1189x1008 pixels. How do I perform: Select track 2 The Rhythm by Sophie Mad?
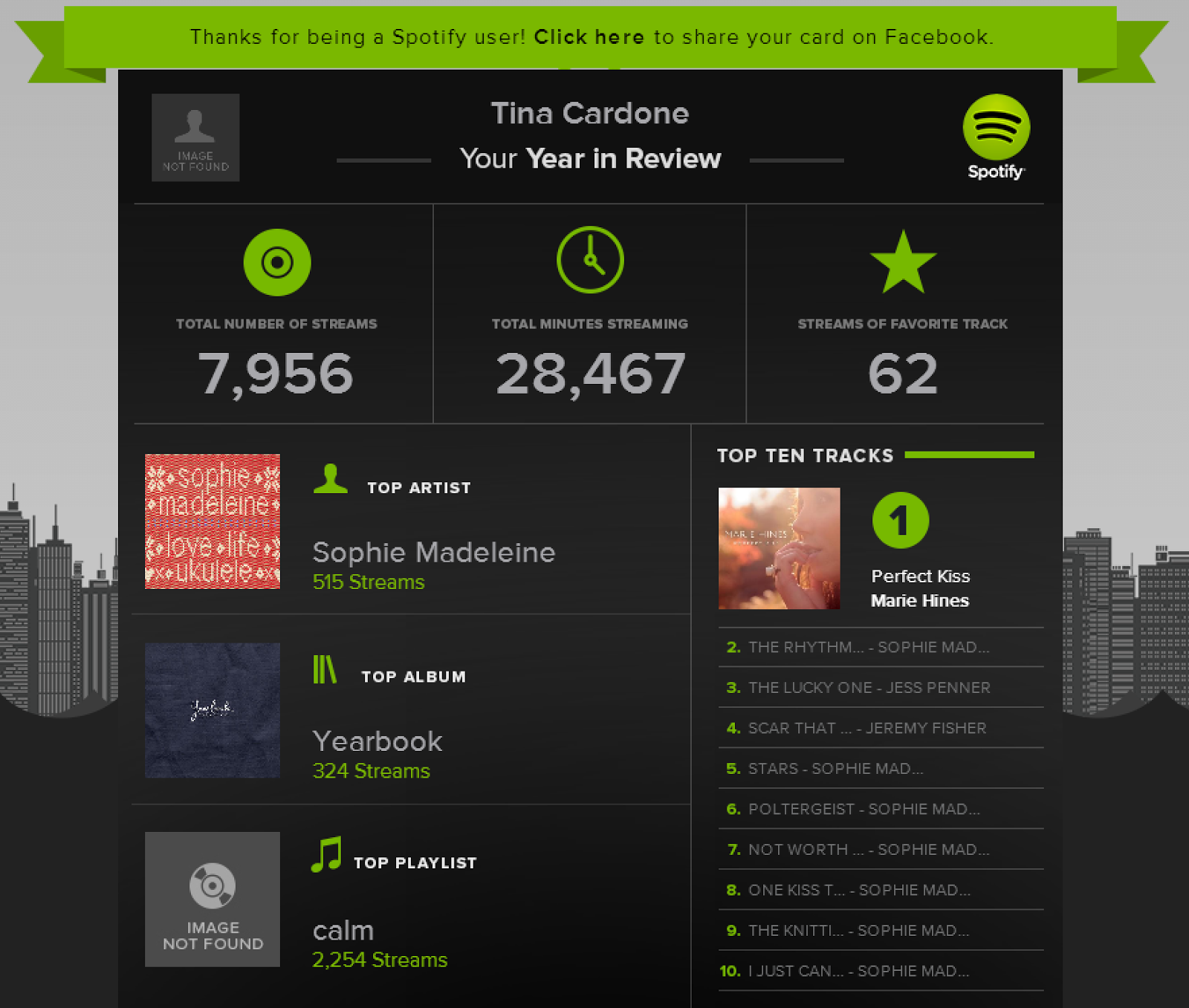pyautogui.click(x=881, y=647)
